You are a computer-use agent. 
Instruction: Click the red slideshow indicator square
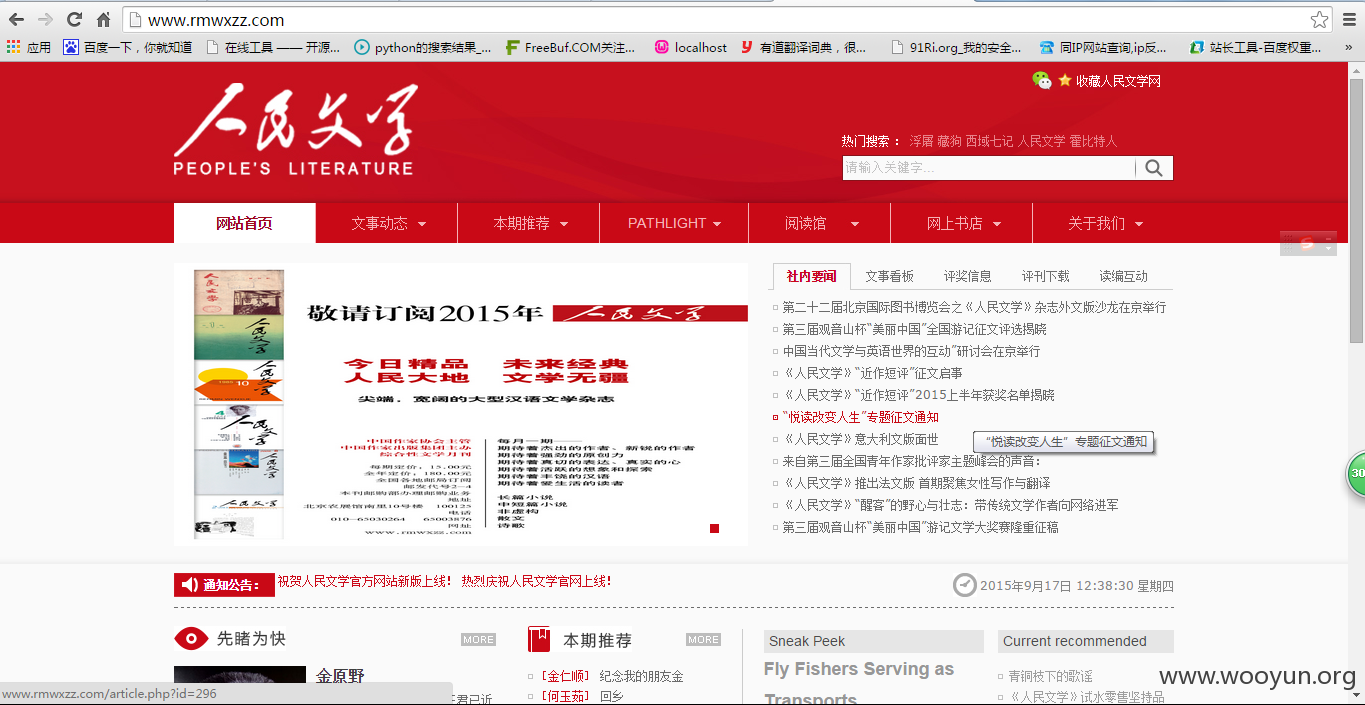(714, 528)
